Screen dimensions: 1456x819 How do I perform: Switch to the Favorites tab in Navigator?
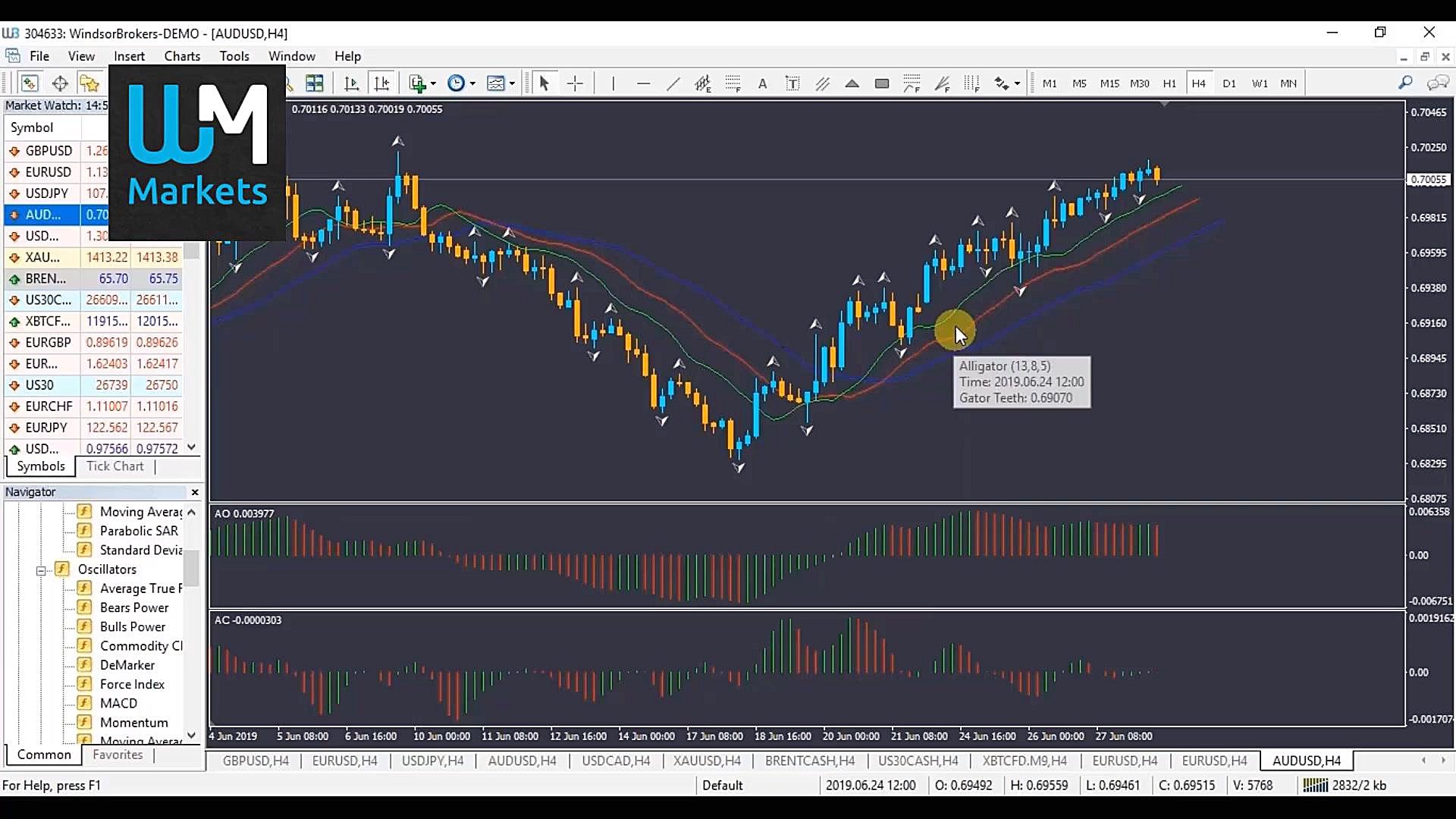tap(118, 755)
